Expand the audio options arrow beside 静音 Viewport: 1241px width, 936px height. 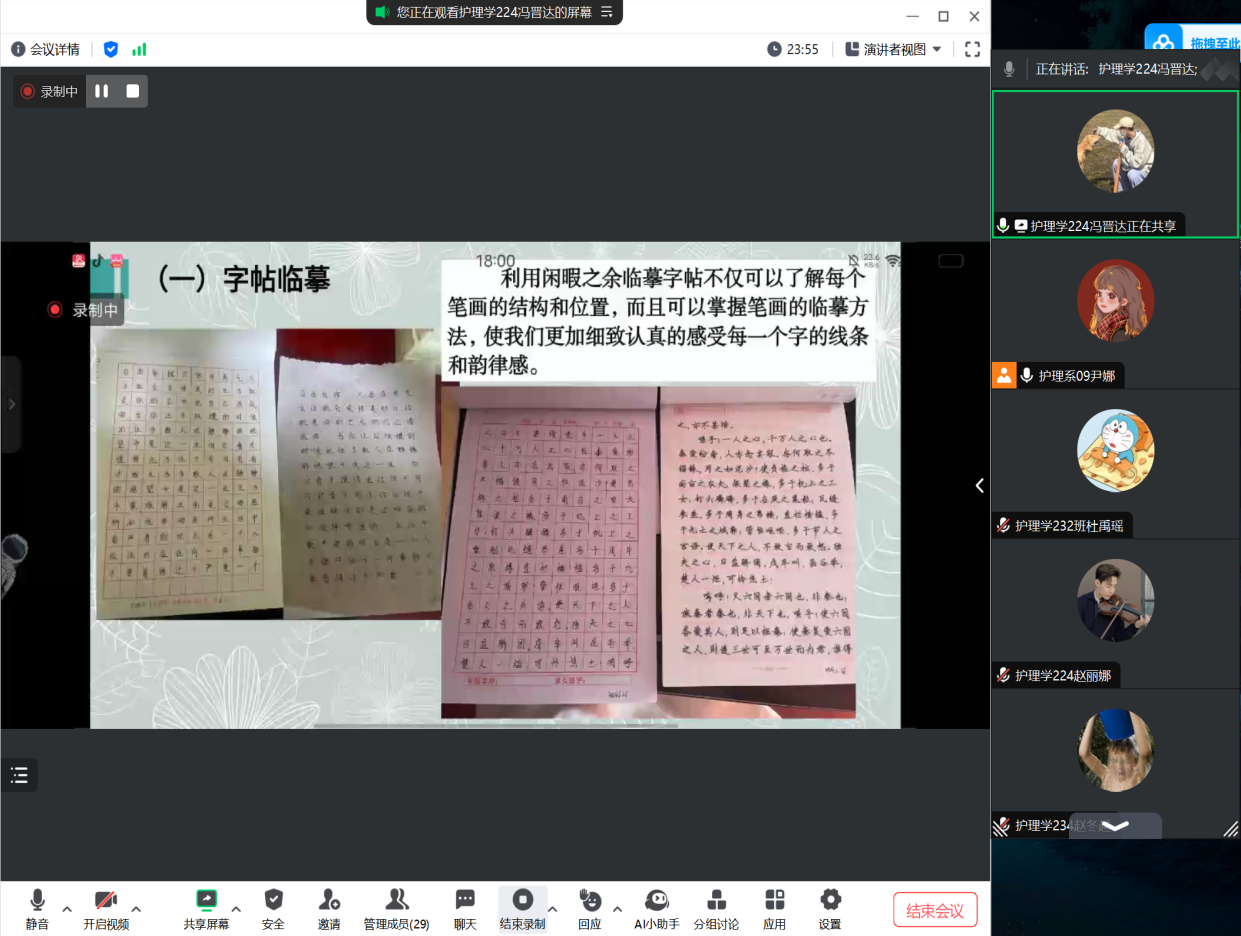coord(67,909)
